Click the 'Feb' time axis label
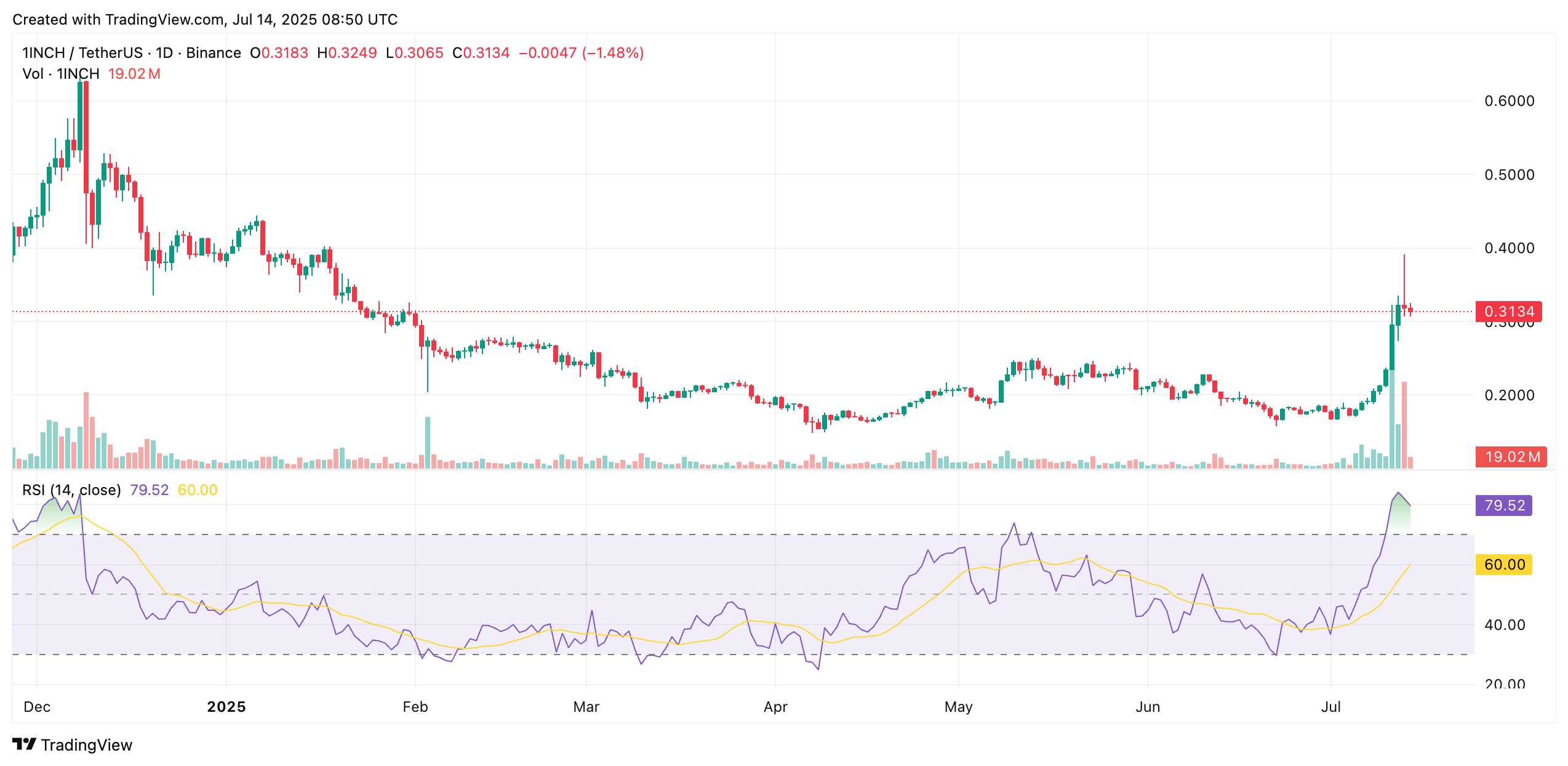This screenshot has width=1568, height=766. pyautogui.click(x=415, y=707)
